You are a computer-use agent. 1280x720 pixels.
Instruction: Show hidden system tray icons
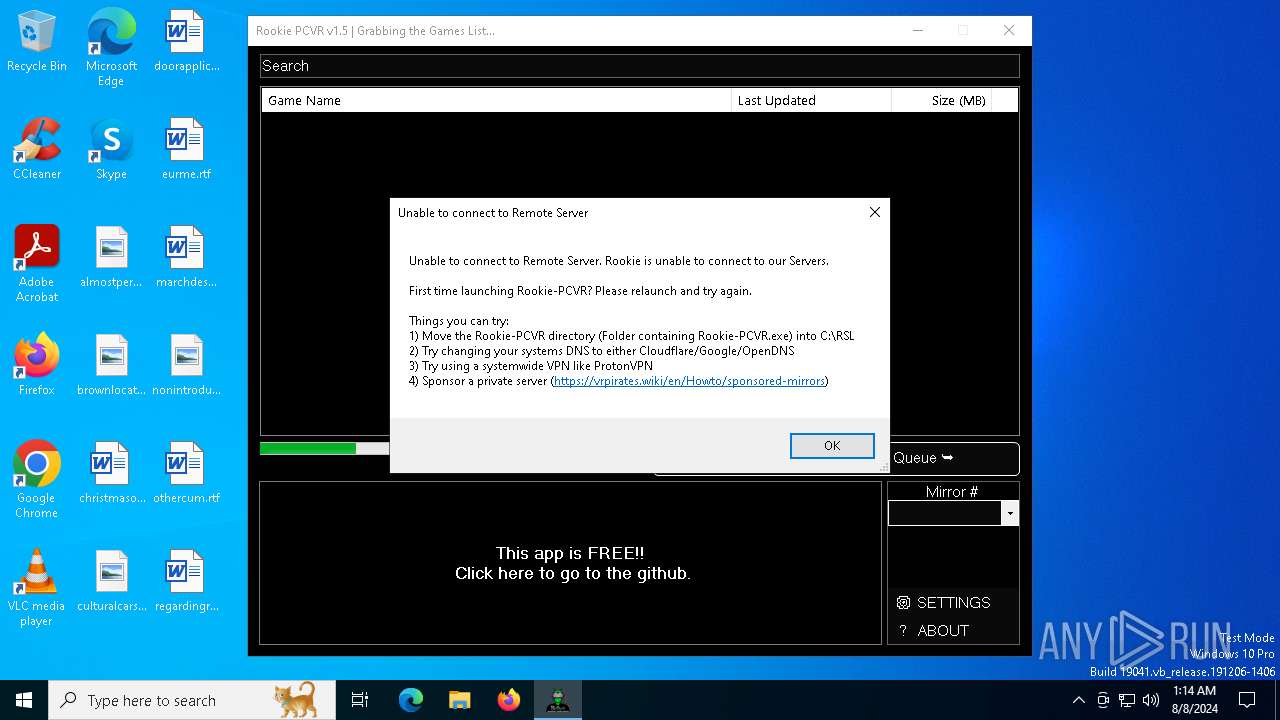(1078, 700)
